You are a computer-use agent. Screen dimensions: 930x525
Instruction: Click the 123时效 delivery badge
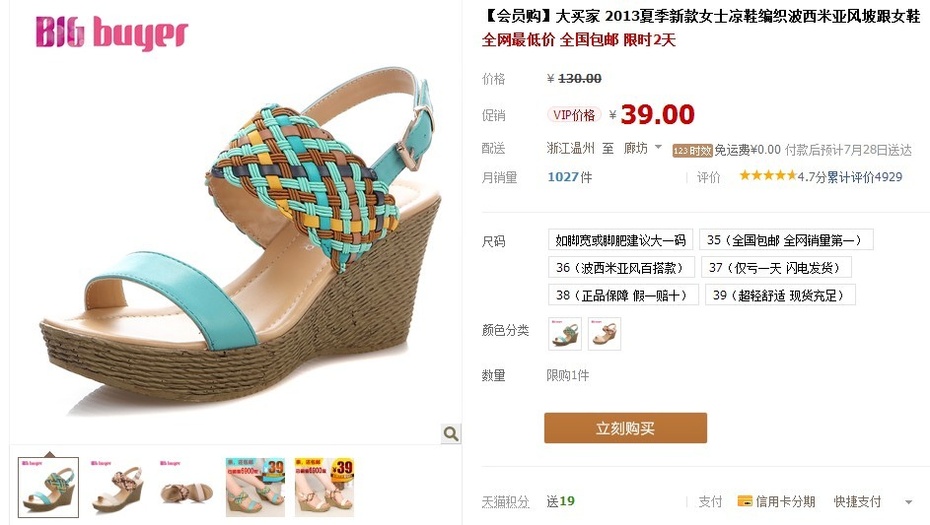(692, 151)
